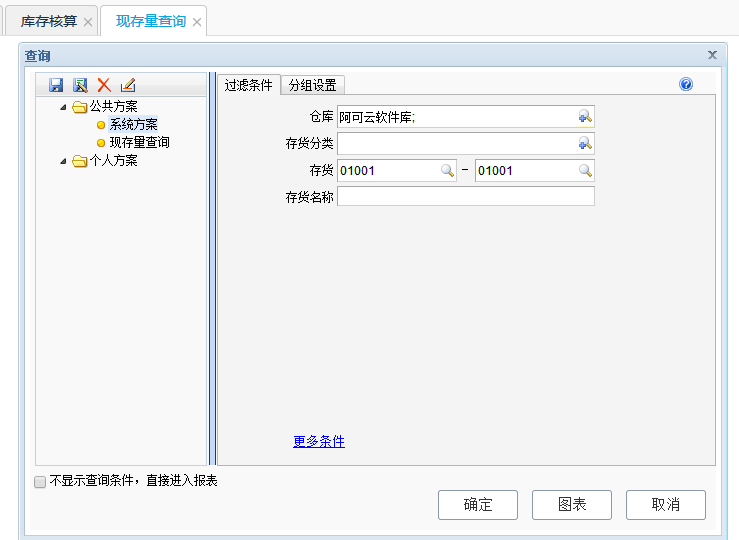Image resolution: width=739 pixels, height=540 pixels.
Task: Select 现存量查询 scheme in the tree
Action: coord(139,143)
